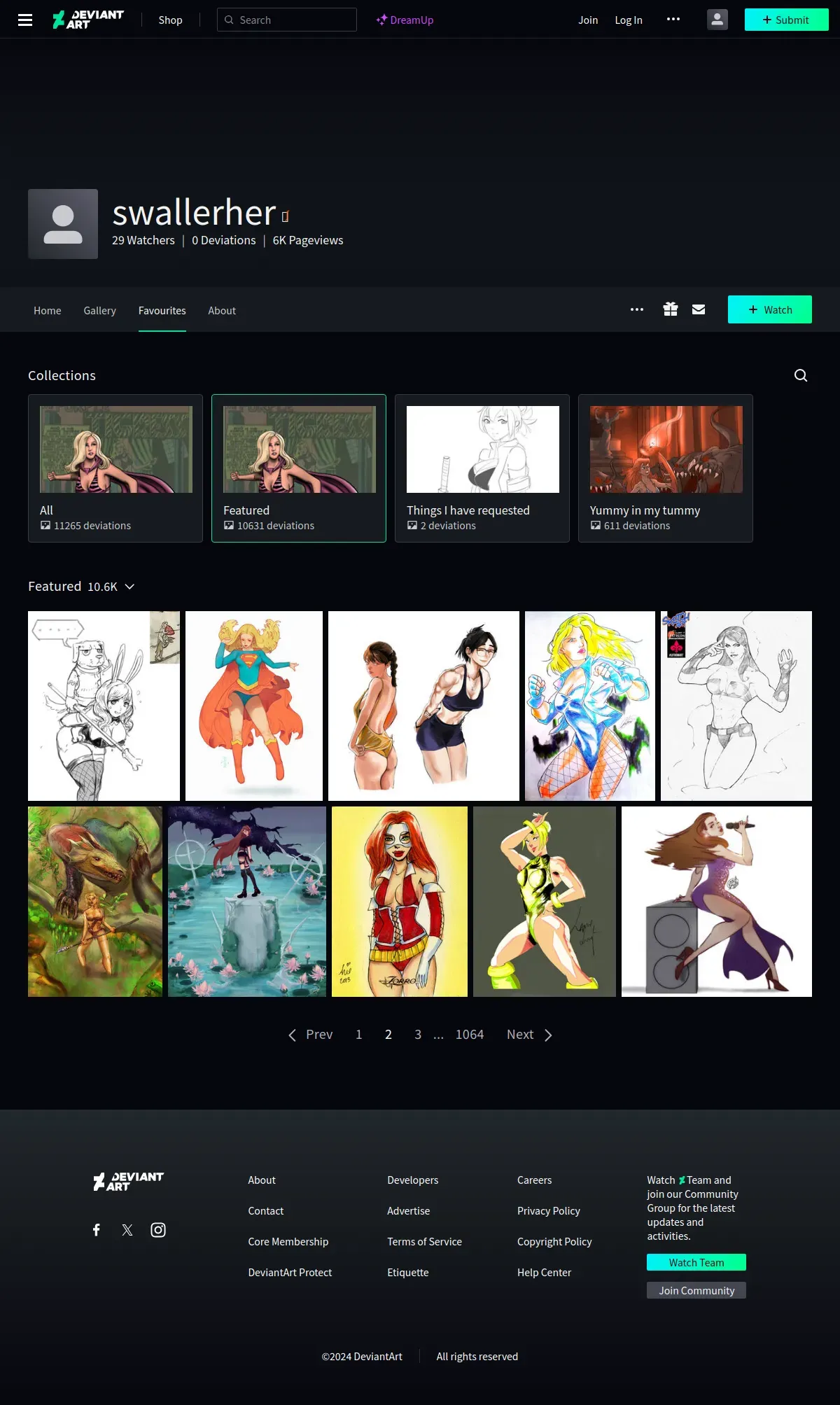The image size is (840, 1405).
Task: Open Terms of Service link
Action: (425, 1242)
